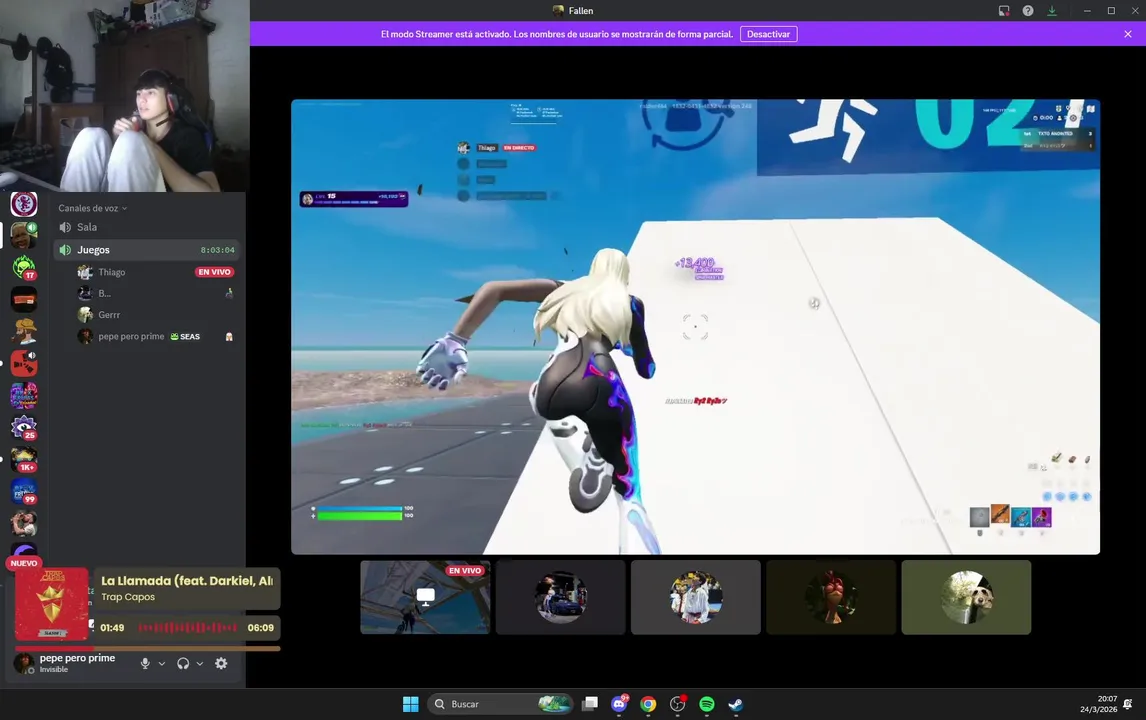
Task: Select the Juegos voice channel
Action: (x=146, y=250)
